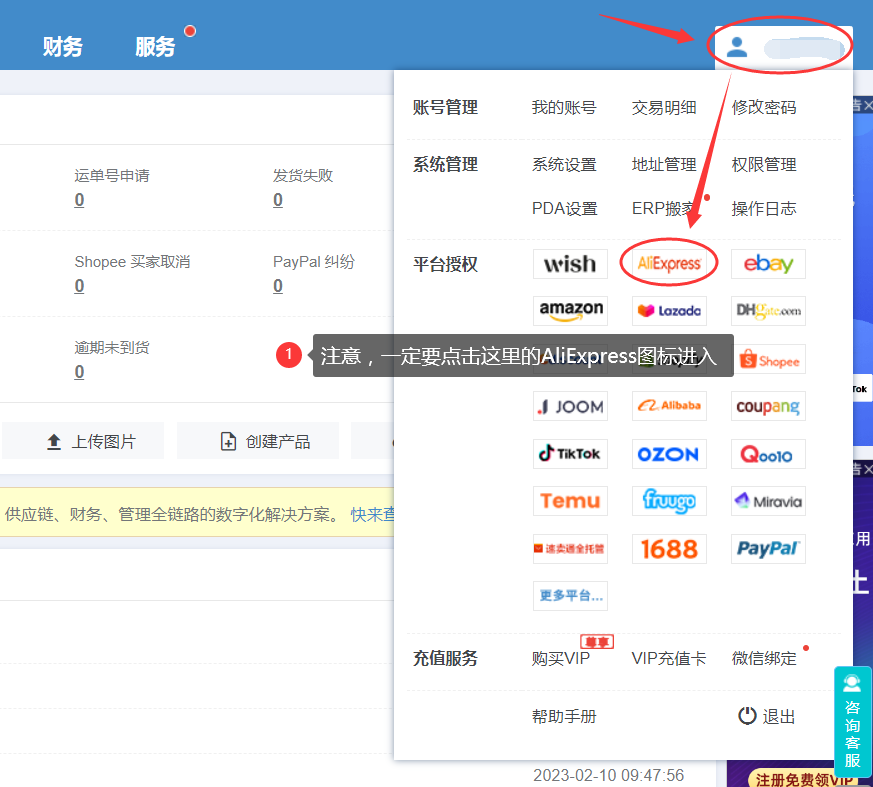Viewport: 873px width, 787px height.
Task: Open the Qoo10 platform authorization
Action: [768, 454]
